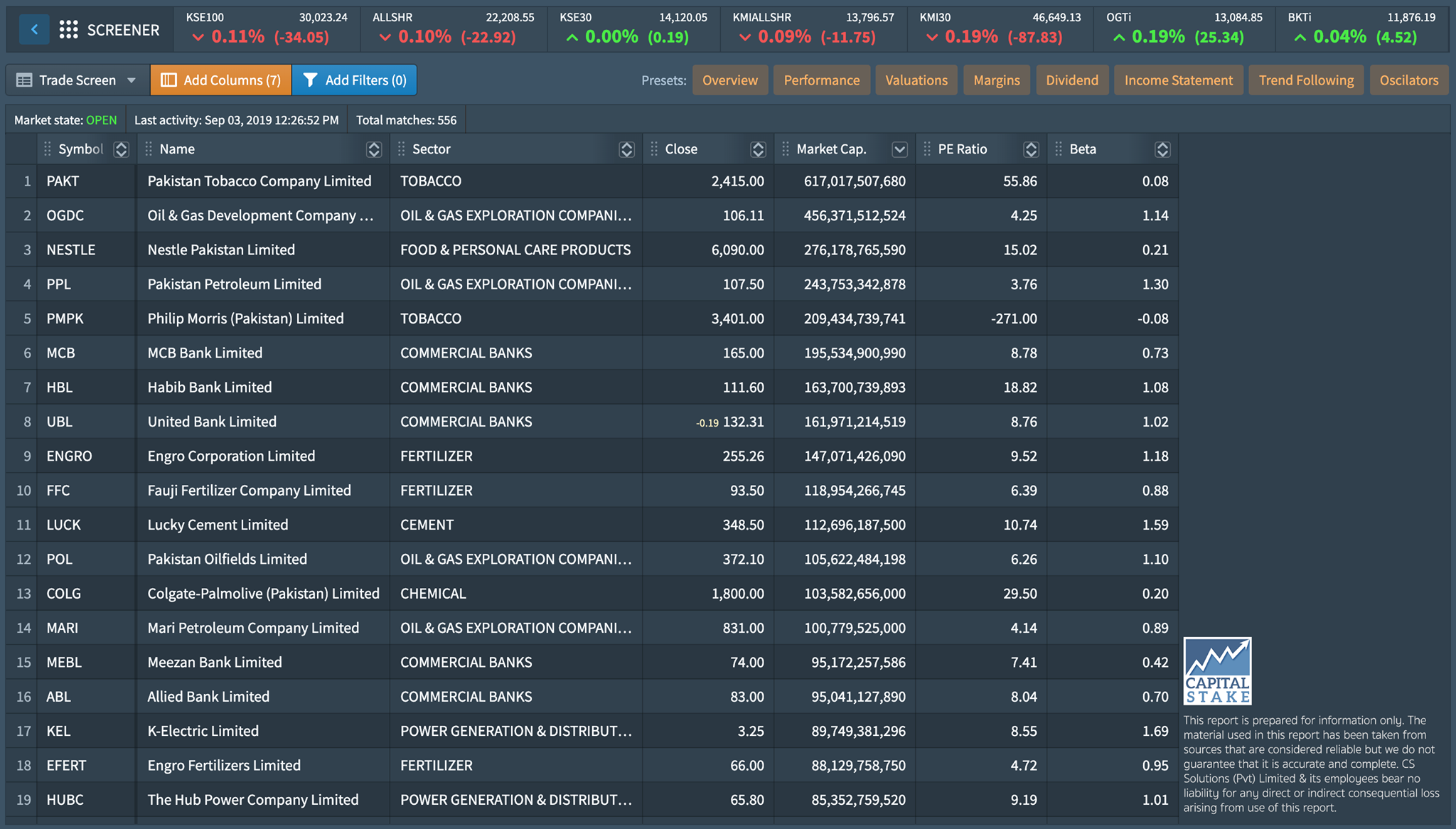
Task: Click the drag handle of Market Cap. column
Action: click(x=785, y=149)
